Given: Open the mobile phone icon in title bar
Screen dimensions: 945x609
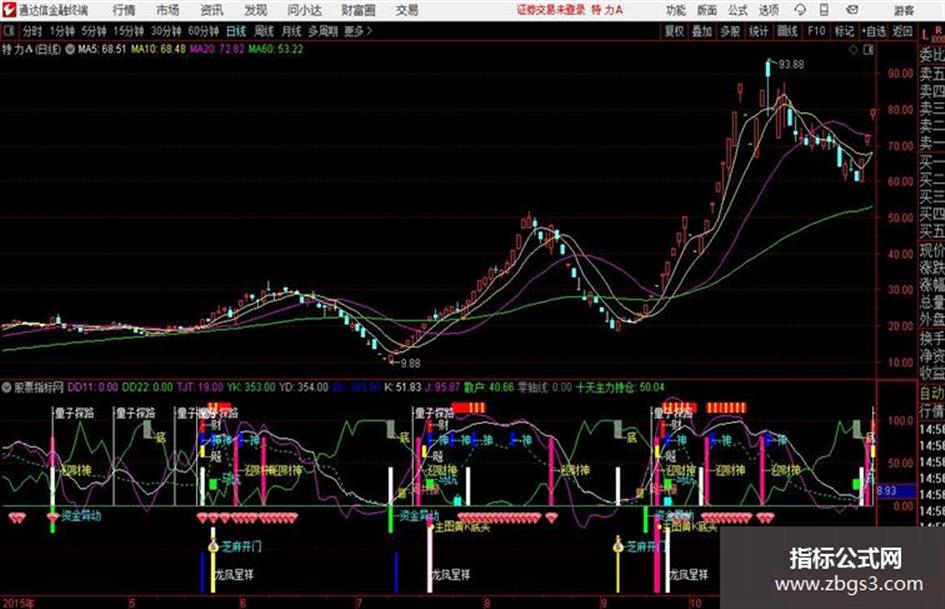Looking at the screenshot, I should click(824, 10).
